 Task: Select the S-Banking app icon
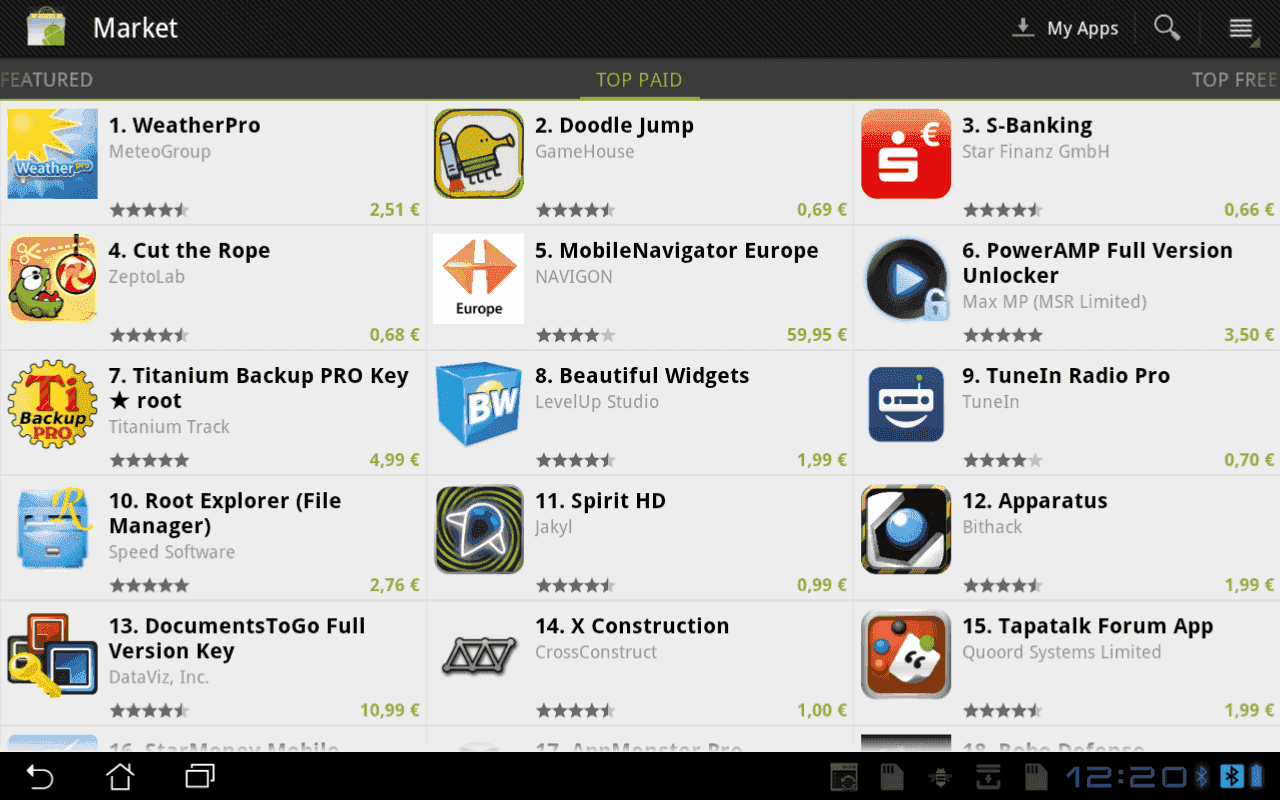pyautogui.click(x=906, y=154)
